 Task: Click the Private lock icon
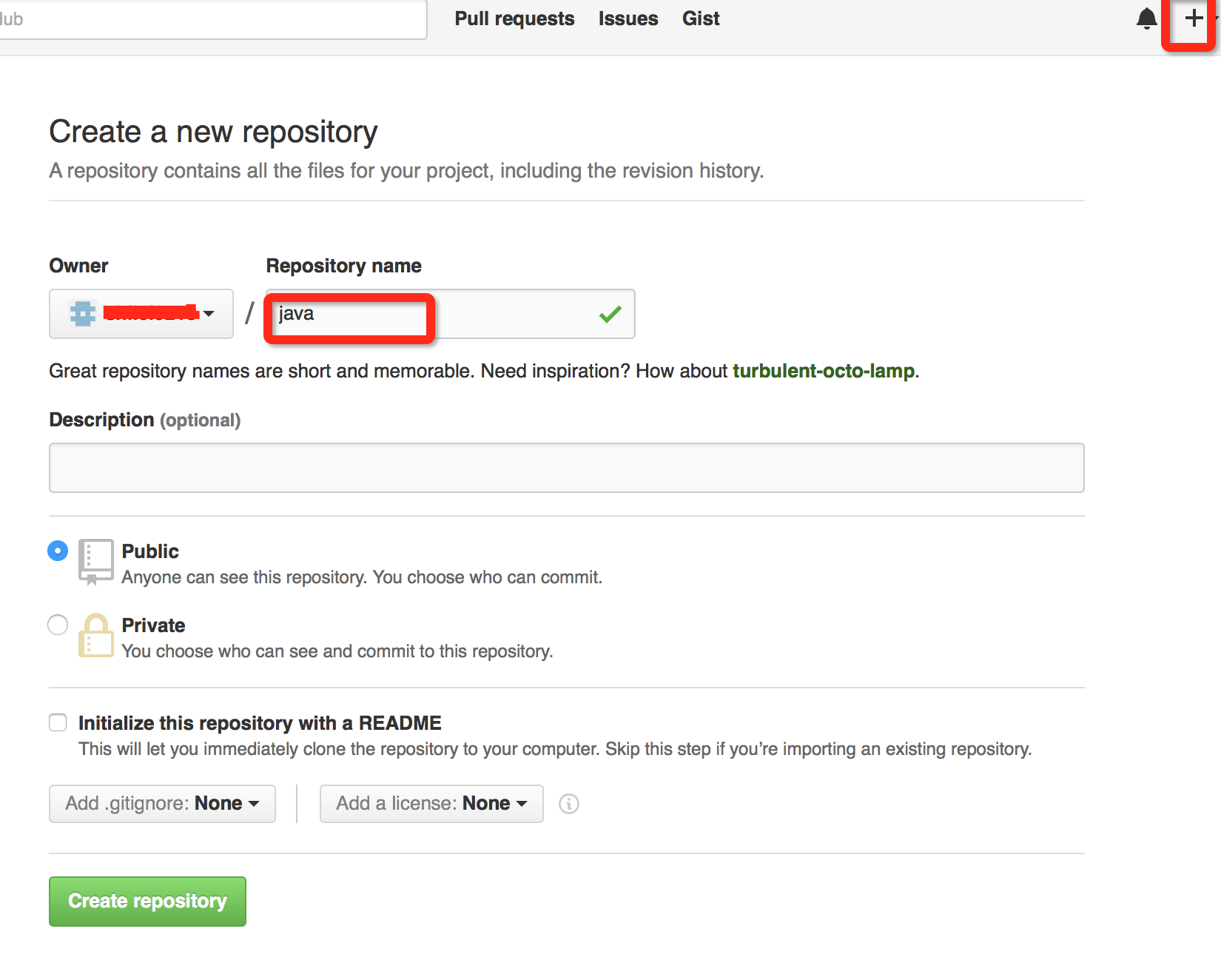coord(96,636)
